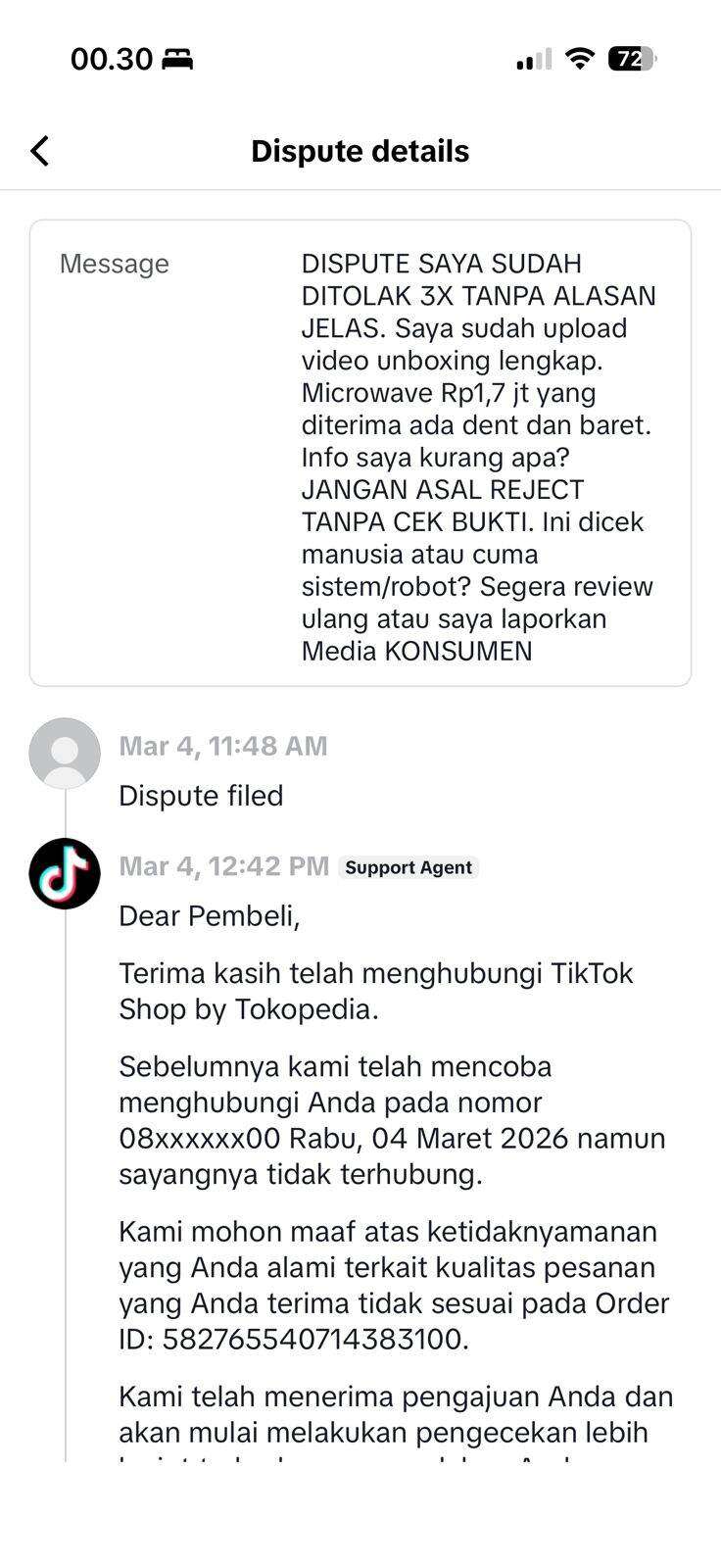This screenshot has height=1568, width=721.
Task: Tap the 00.30 clock in status bar
Action: (x=112, y=60)
